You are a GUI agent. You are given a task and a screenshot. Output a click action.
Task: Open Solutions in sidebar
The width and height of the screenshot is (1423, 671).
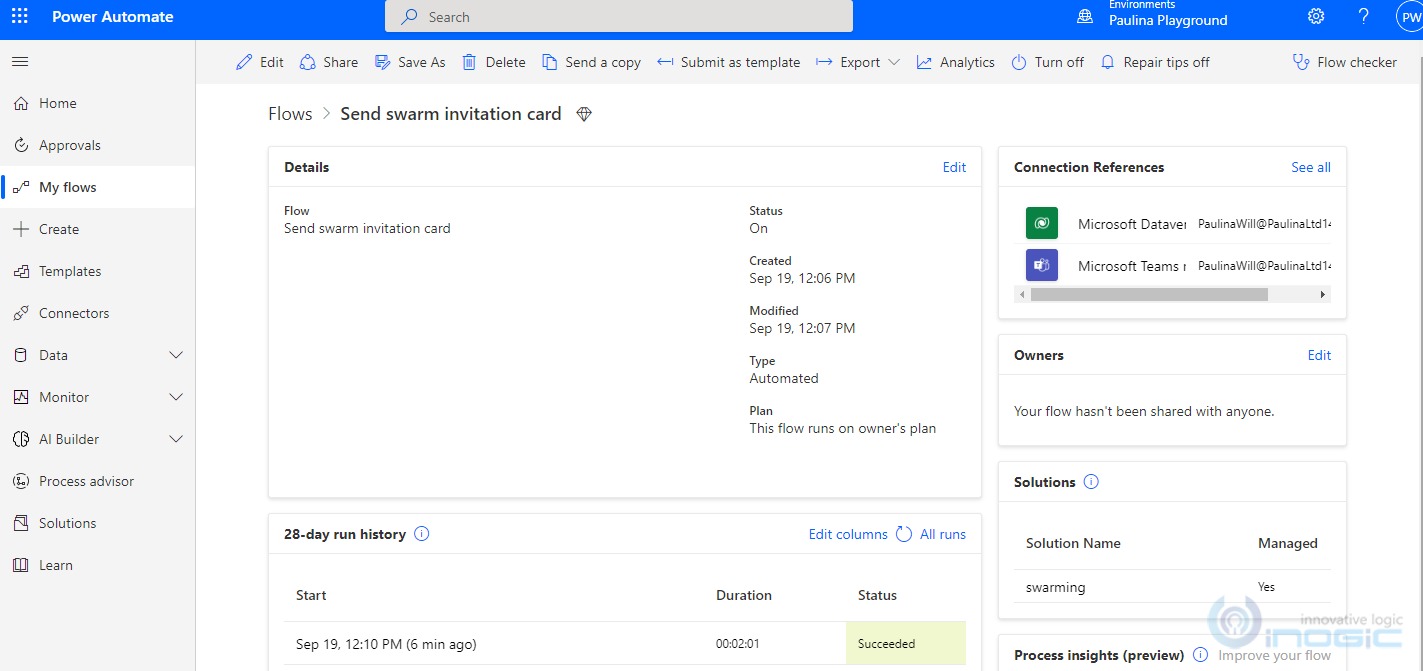[x=98, y=523]
